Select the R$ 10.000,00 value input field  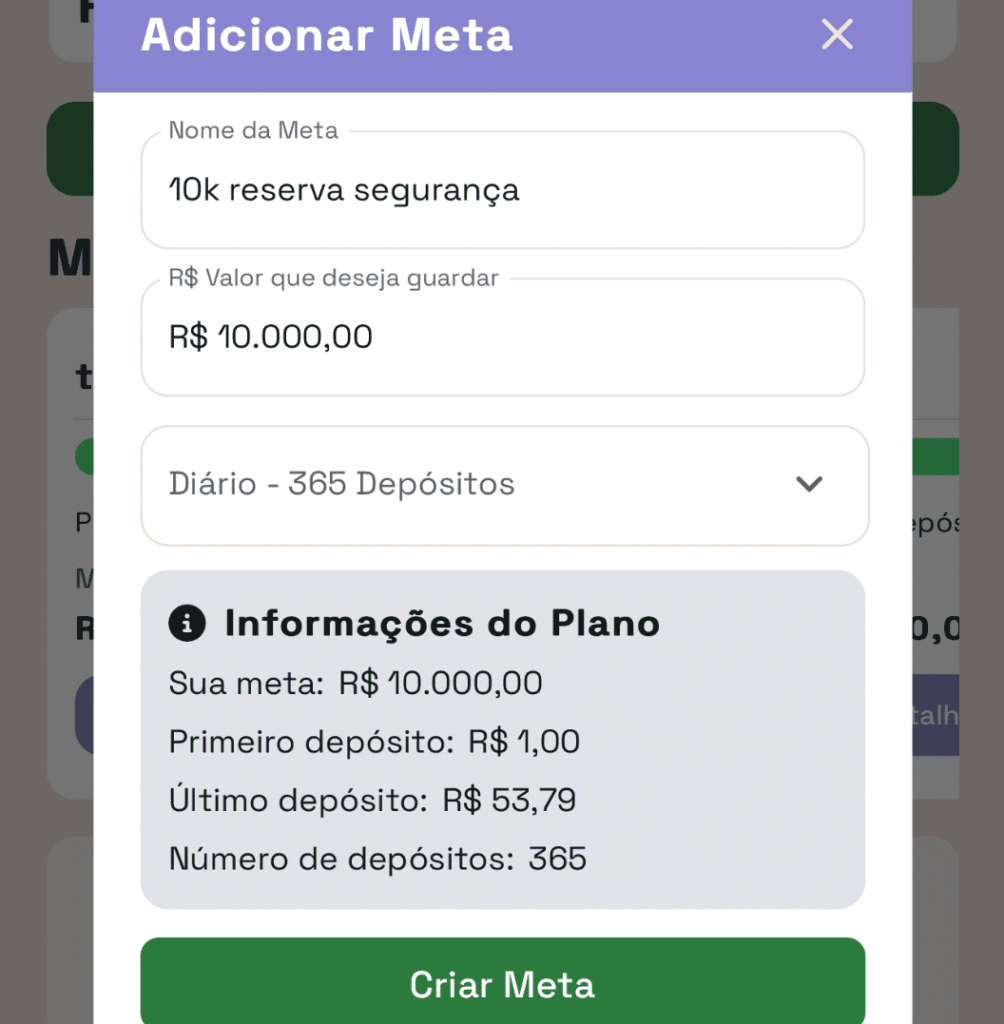click(x=502, y=338)
